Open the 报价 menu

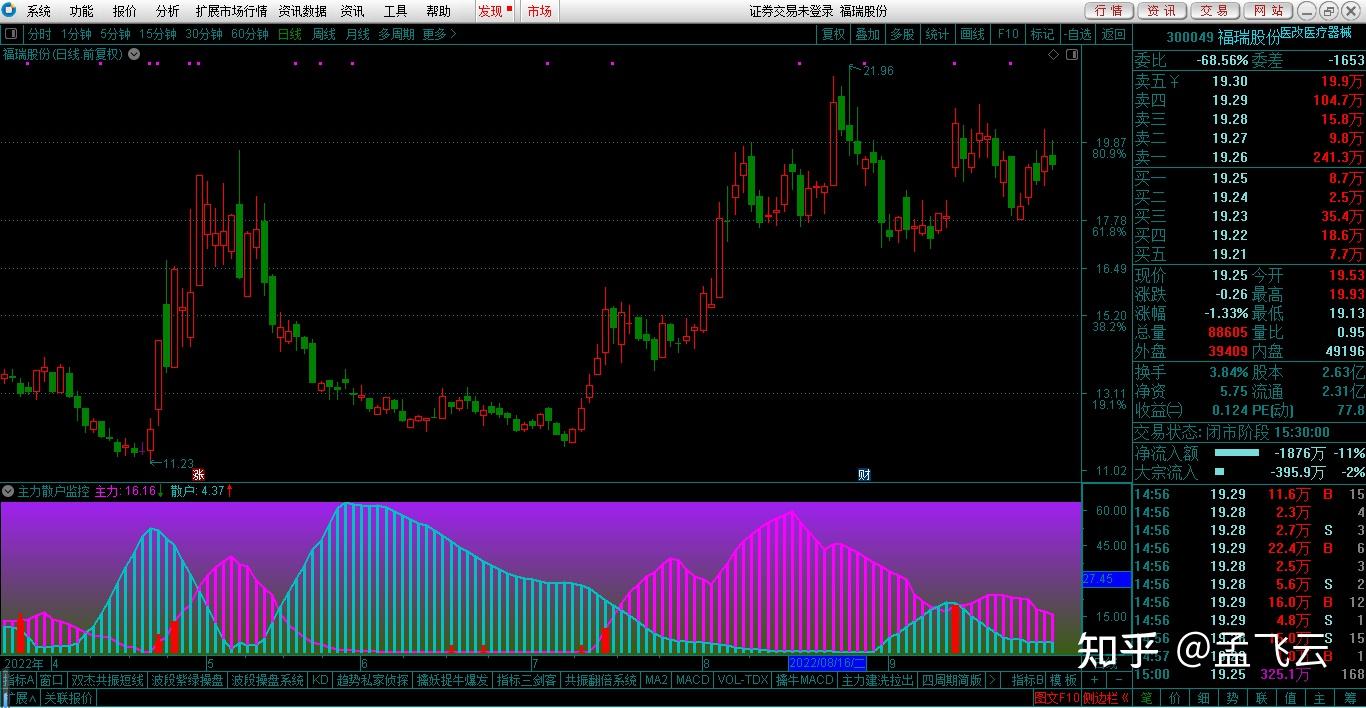(125, 11)
